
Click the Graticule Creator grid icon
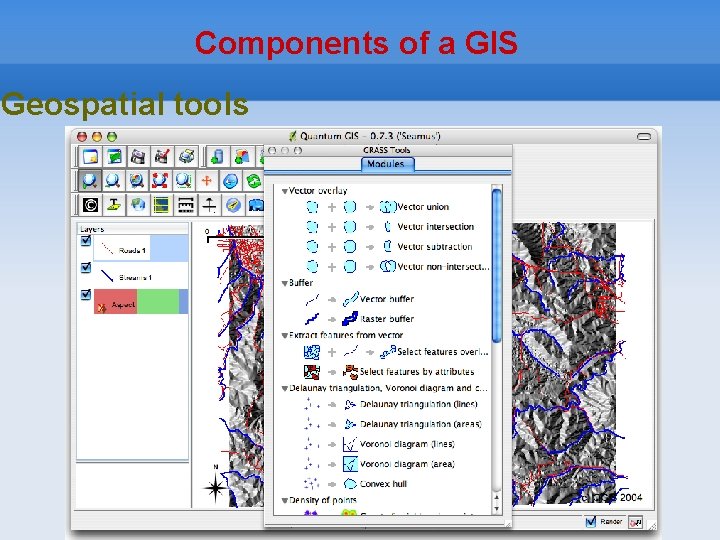pos(162,205)
